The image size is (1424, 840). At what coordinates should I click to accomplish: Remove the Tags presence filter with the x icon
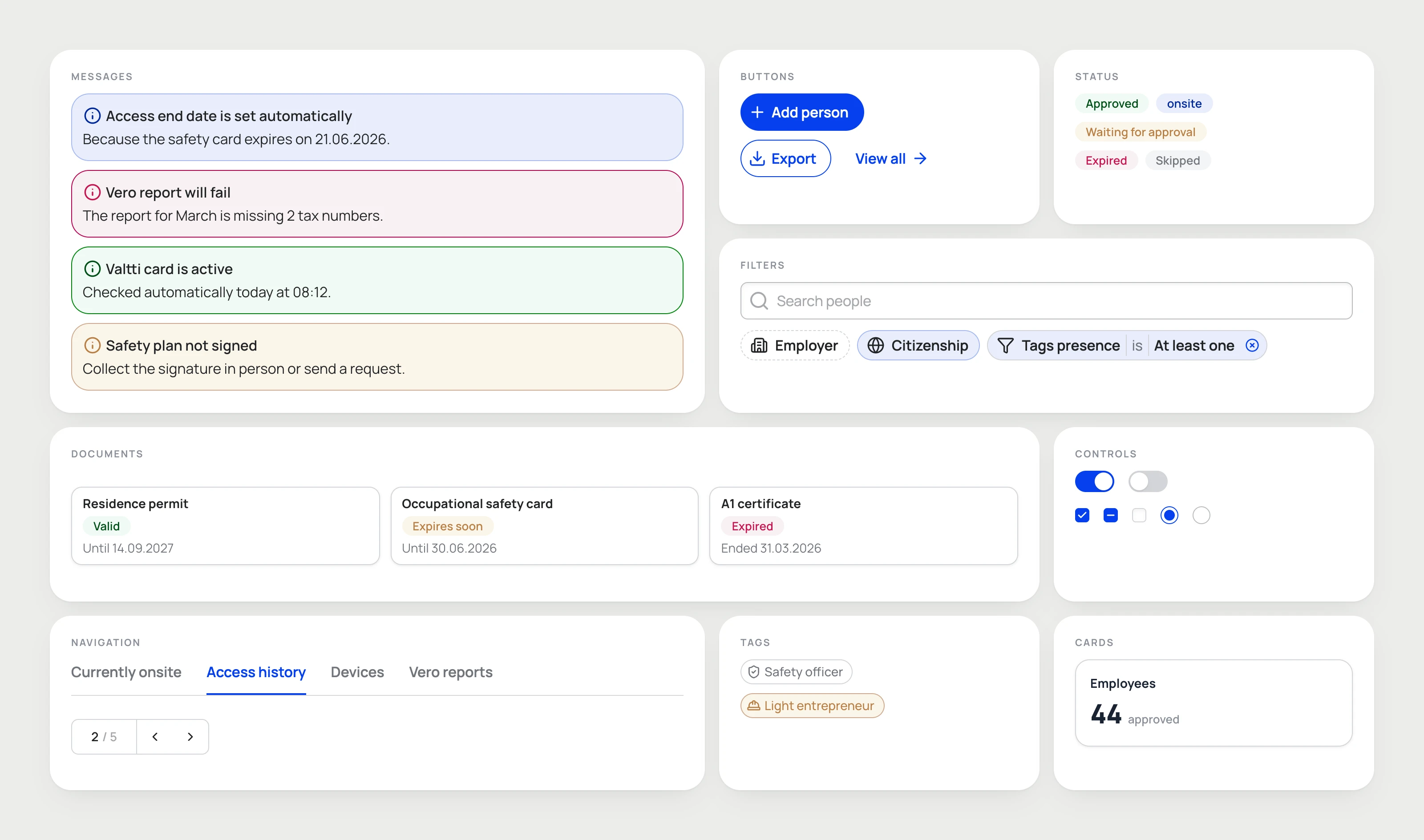pyautogui.click(x=1252, y=345)
